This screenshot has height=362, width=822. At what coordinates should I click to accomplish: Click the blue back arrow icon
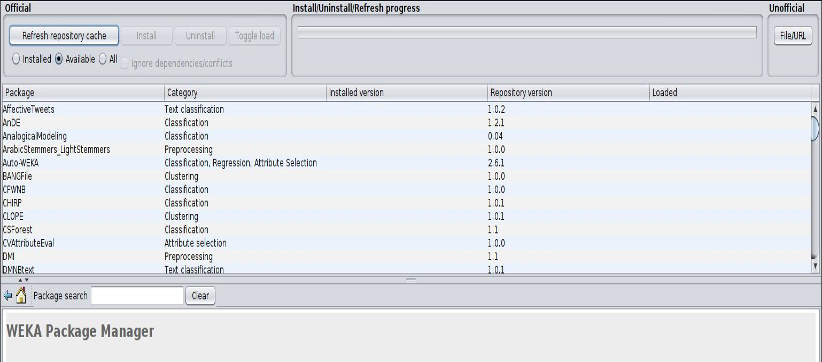7,296
